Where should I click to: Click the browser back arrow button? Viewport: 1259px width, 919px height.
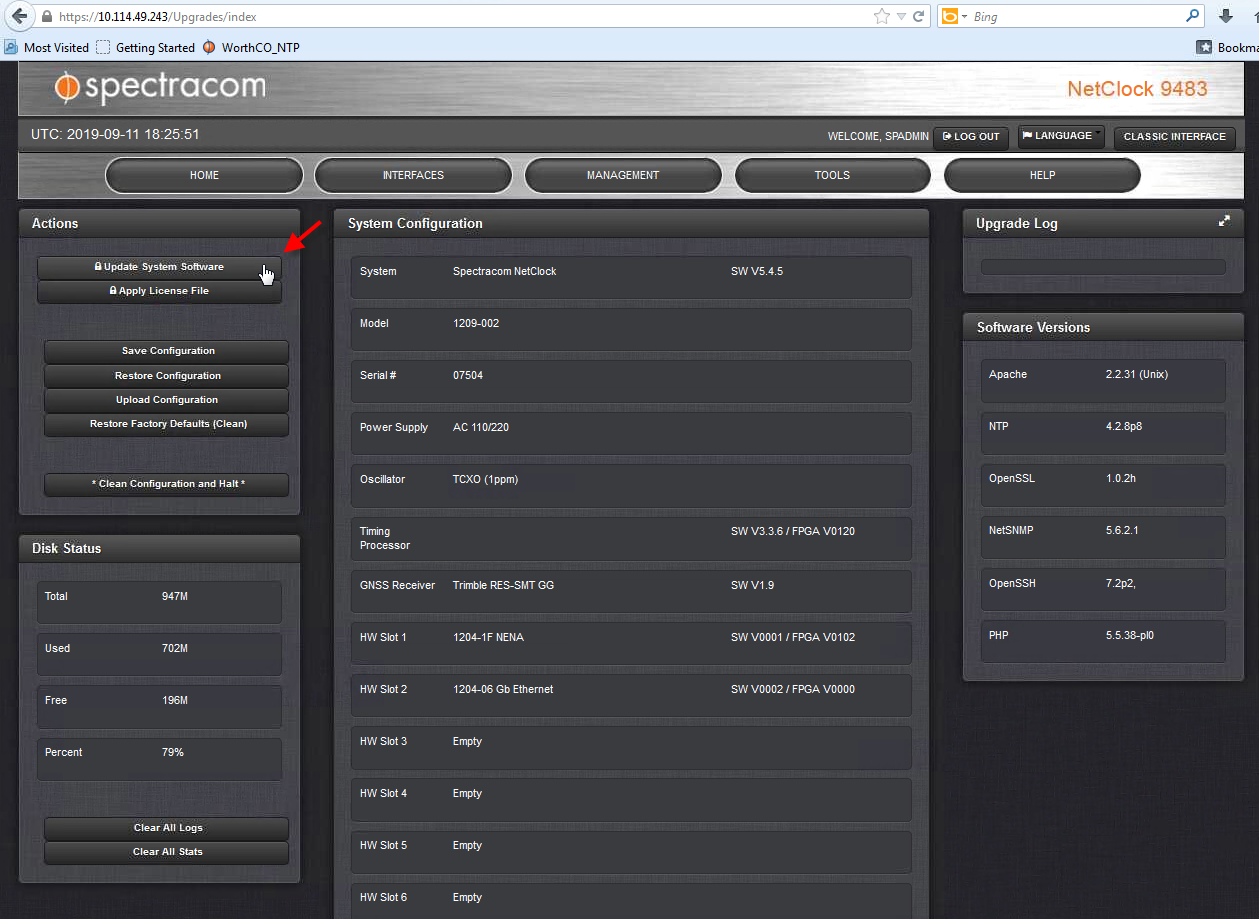click(x=19, y=16)
